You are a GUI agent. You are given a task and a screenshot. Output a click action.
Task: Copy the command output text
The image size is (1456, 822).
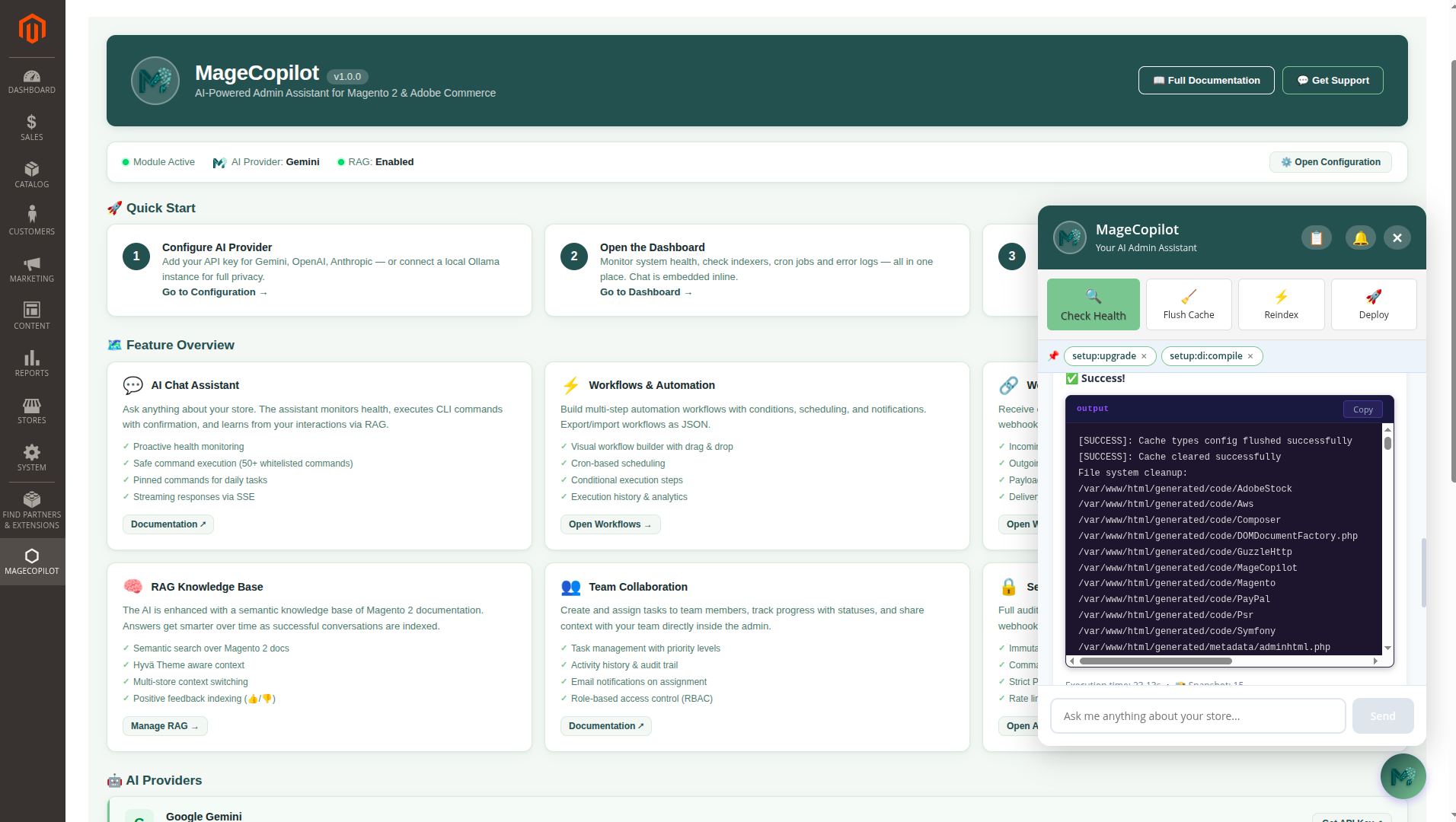(1362, 409)
